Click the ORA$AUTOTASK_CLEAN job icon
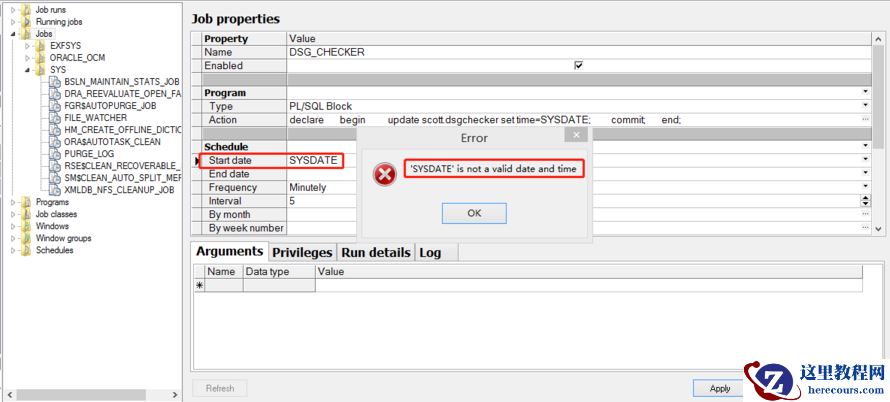Image resolution: width=890 pixels, height=402 pixels. click(x=54, y=141)
